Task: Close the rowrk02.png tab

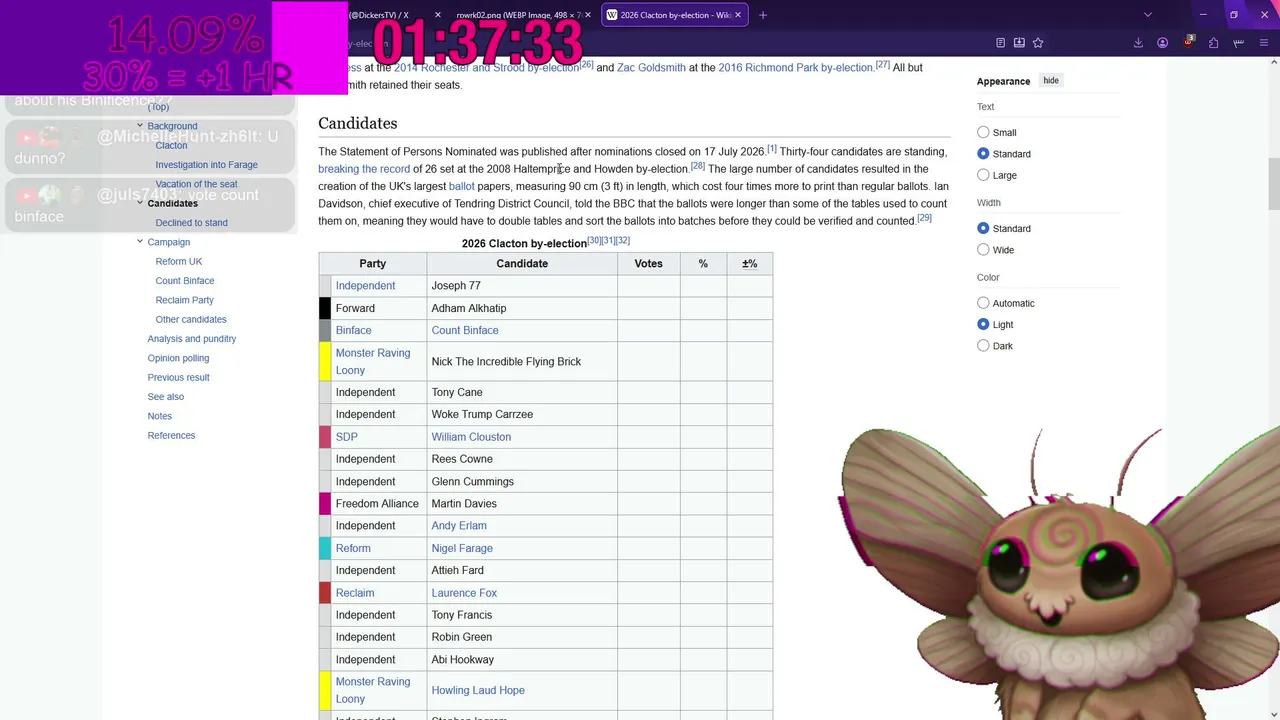Action: pyautogui.click(x=588, y=15)
